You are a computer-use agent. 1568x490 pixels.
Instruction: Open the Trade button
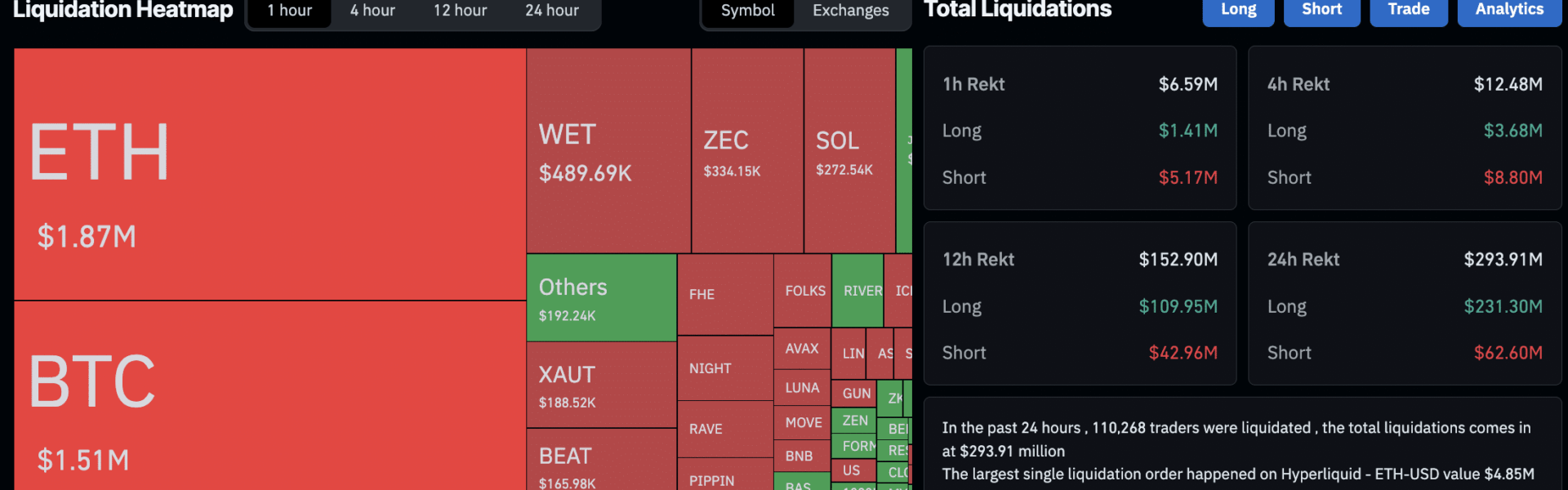click(1408, 11)
